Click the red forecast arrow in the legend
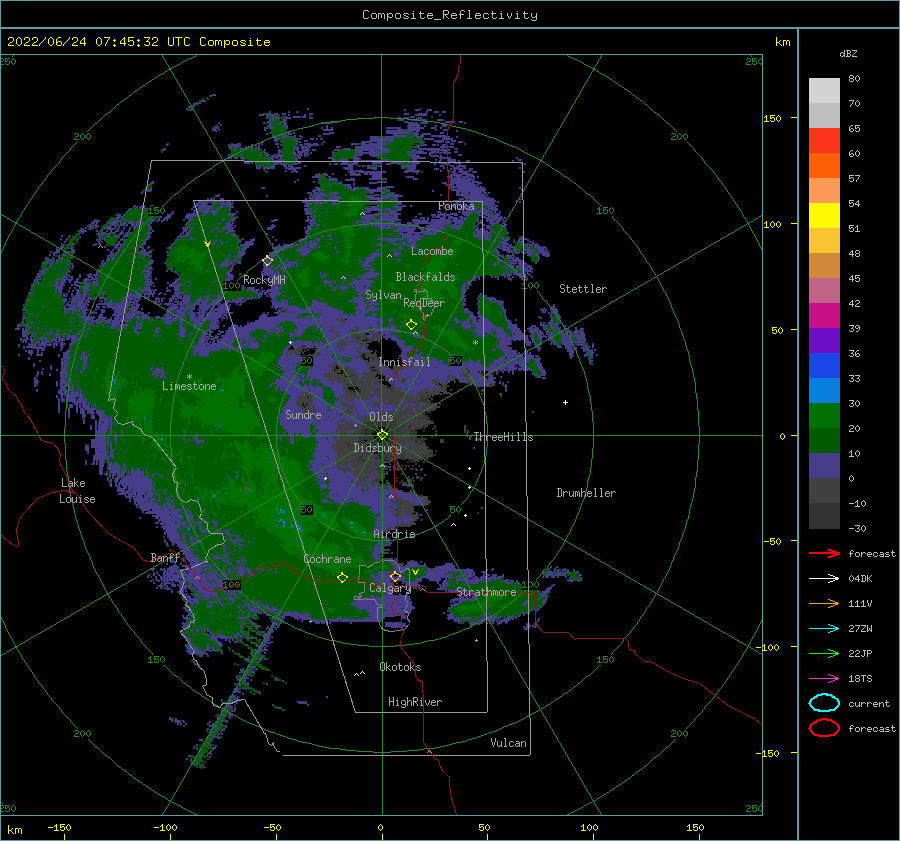Image resolution: width=900 pixels, height=841 pixels. tap(824, 553)
